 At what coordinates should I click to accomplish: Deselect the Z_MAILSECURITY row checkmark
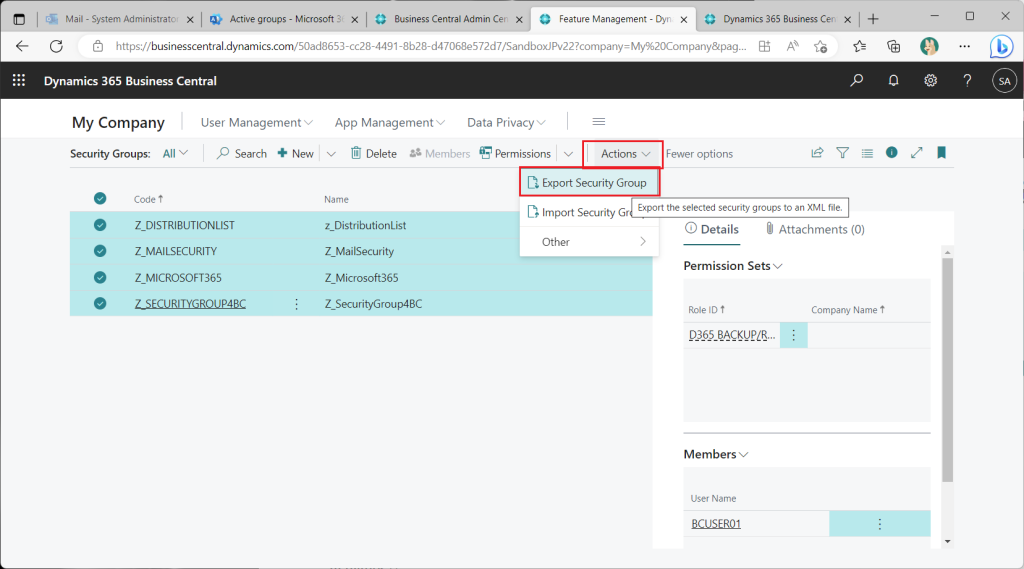click(100, 251)
